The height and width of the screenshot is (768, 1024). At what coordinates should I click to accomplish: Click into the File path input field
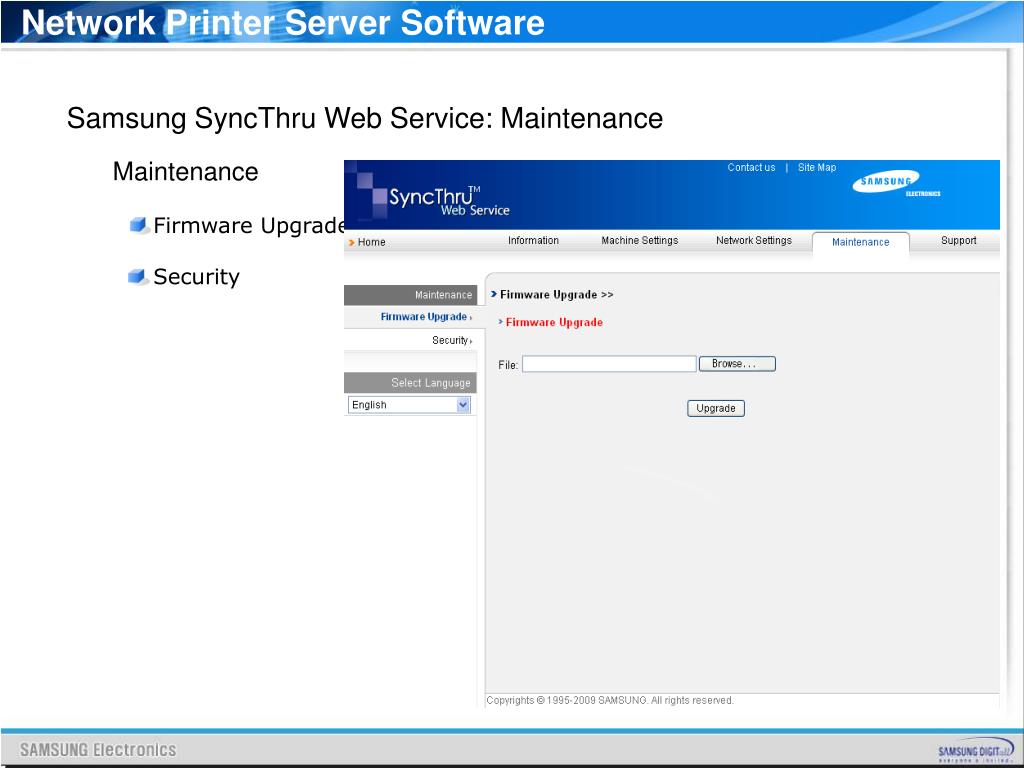(609, 364)
